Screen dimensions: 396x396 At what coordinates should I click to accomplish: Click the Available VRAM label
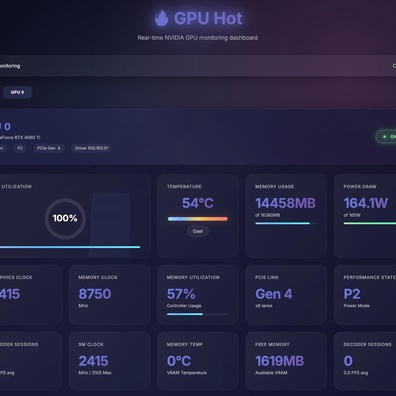point(271,373)
